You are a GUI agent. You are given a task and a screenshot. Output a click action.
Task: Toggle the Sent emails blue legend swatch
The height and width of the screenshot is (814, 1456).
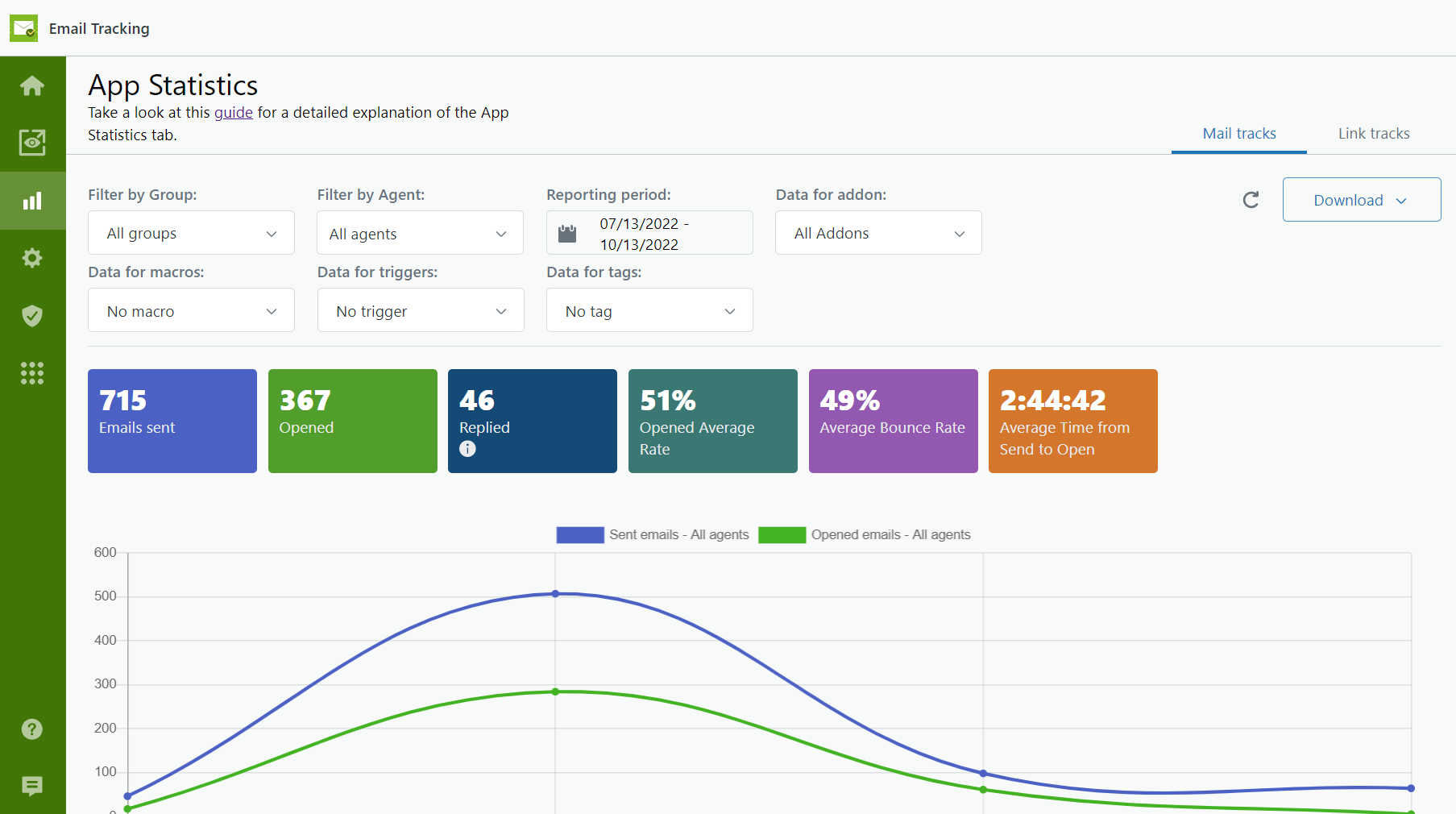(580, 534)
